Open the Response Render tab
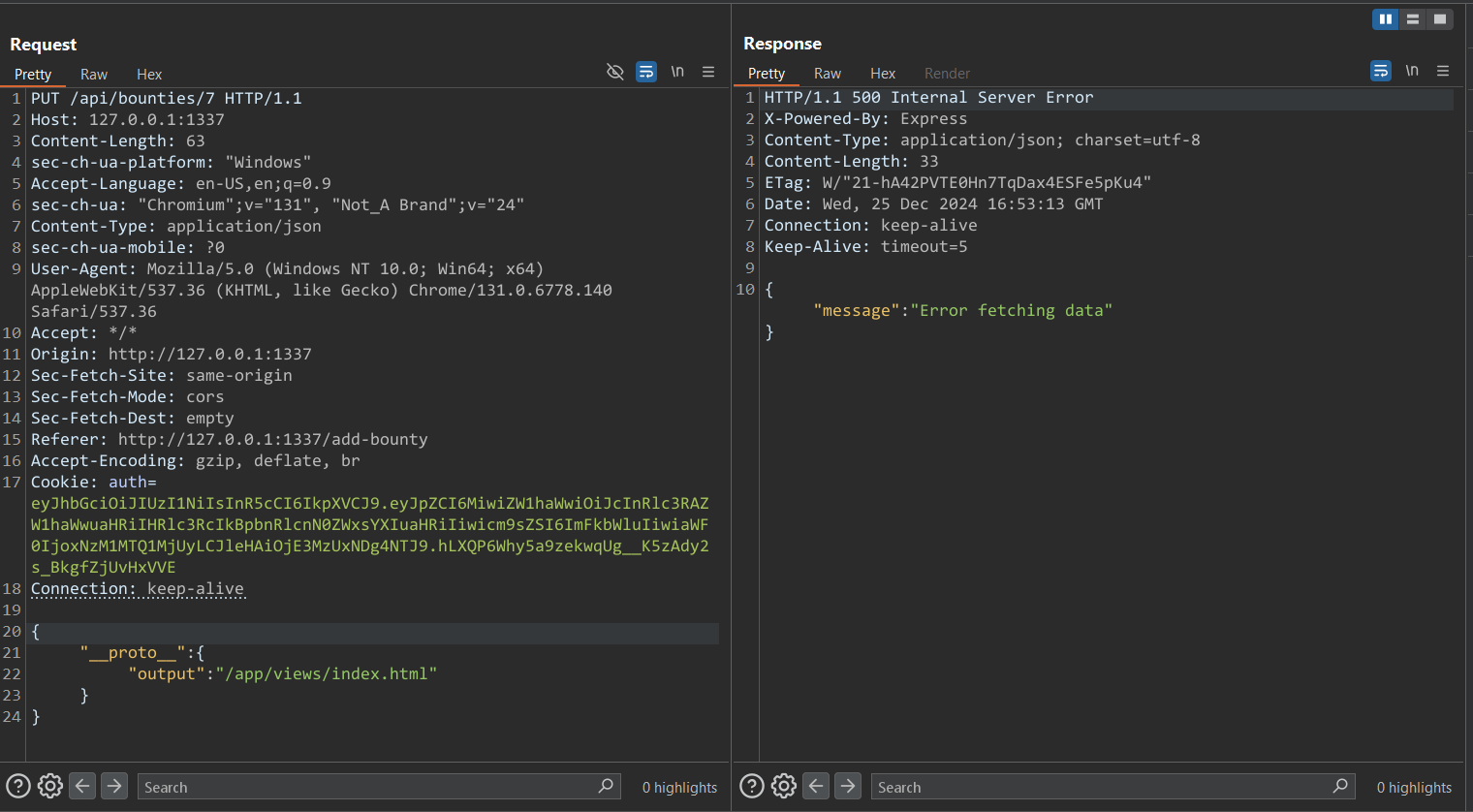Viewport: 1473px width, 812px height. [947, 74]
